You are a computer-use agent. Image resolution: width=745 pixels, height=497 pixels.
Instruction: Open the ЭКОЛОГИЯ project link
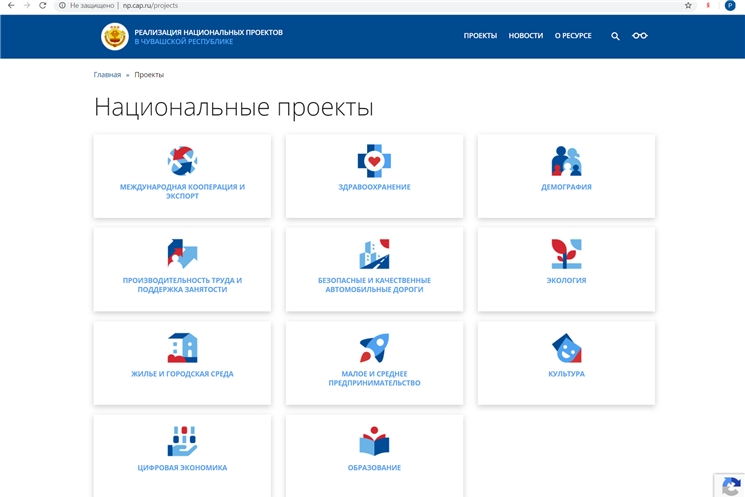coord(566,280)
